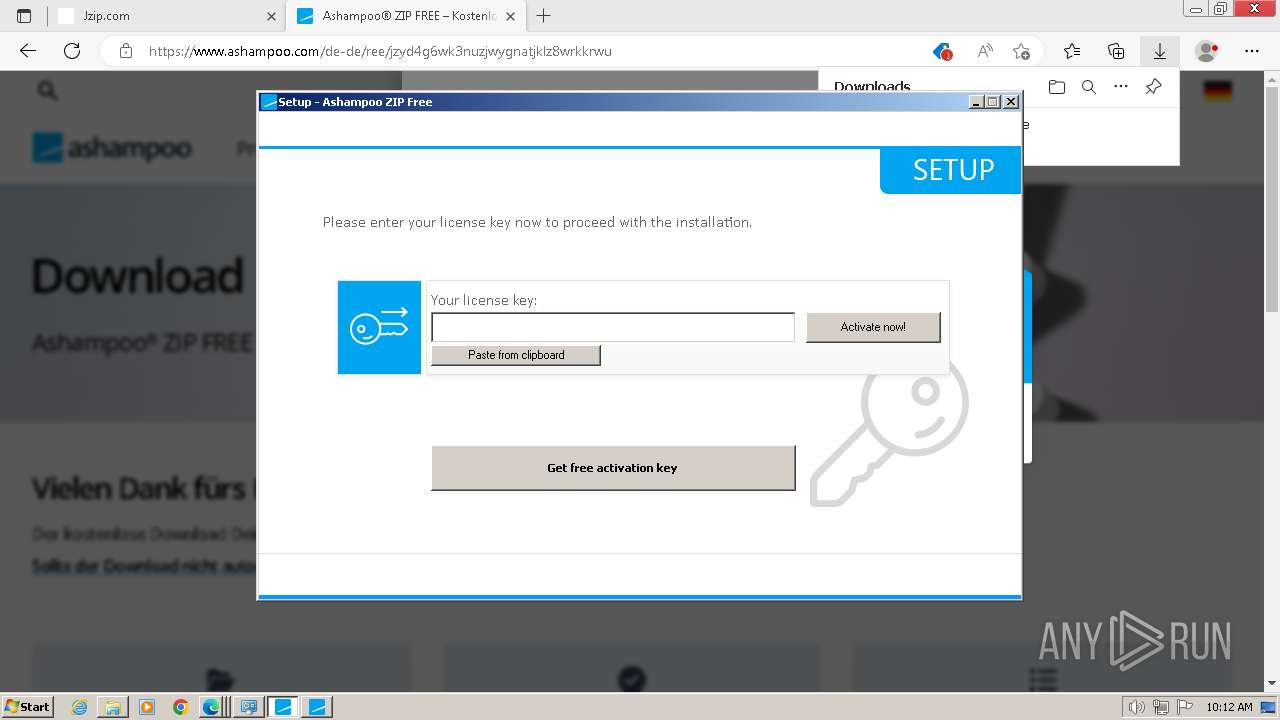Screen dimensions: 1280x720
Task: Open the Windows Start menu
Action: (28, 706)
